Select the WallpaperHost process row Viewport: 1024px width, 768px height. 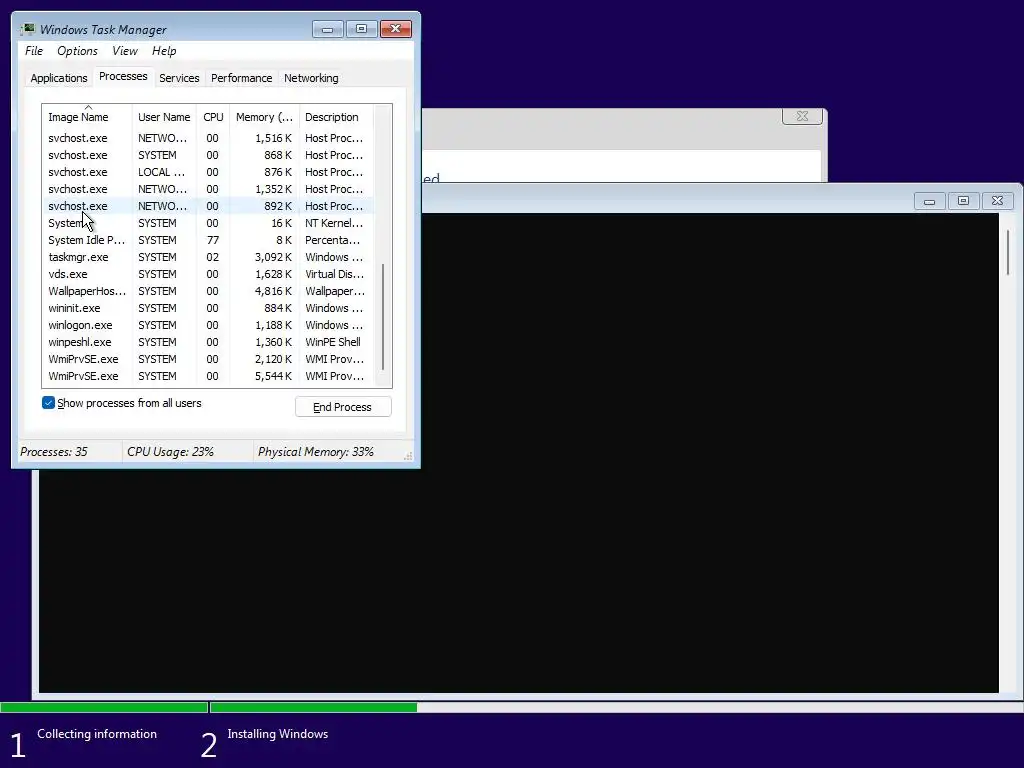208,291
